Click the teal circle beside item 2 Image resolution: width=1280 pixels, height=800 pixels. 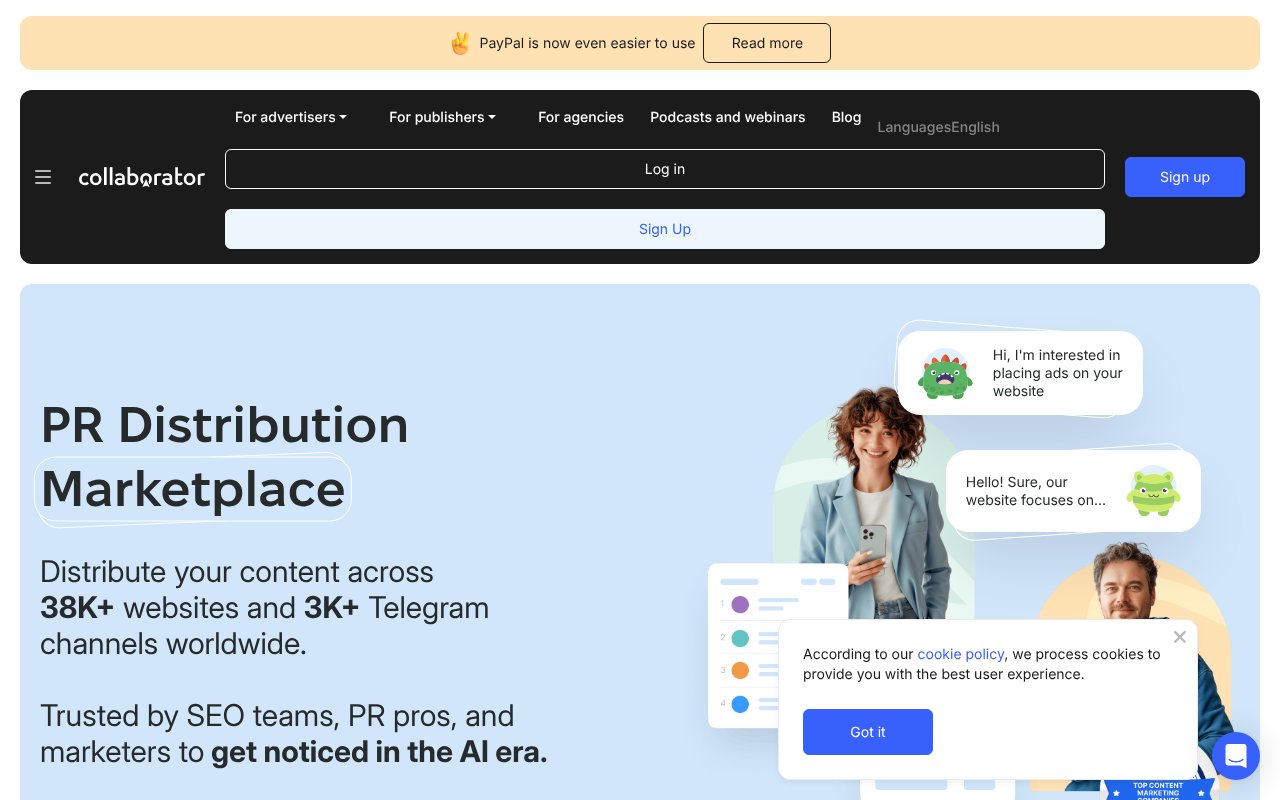(x=740, y=638)
